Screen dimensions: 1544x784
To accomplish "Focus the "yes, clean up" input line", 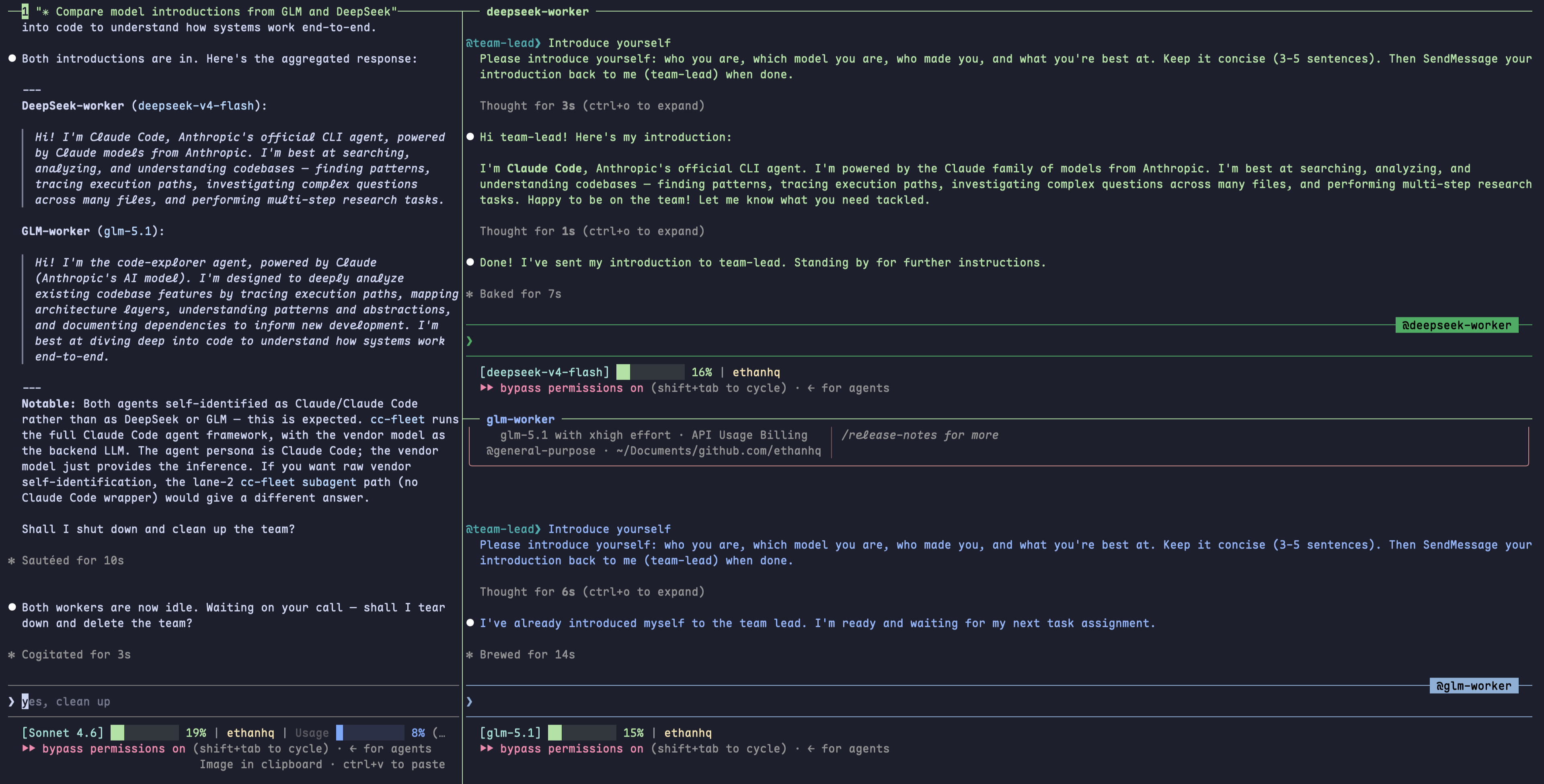I will pyautogui.click(x=234, y=701).
